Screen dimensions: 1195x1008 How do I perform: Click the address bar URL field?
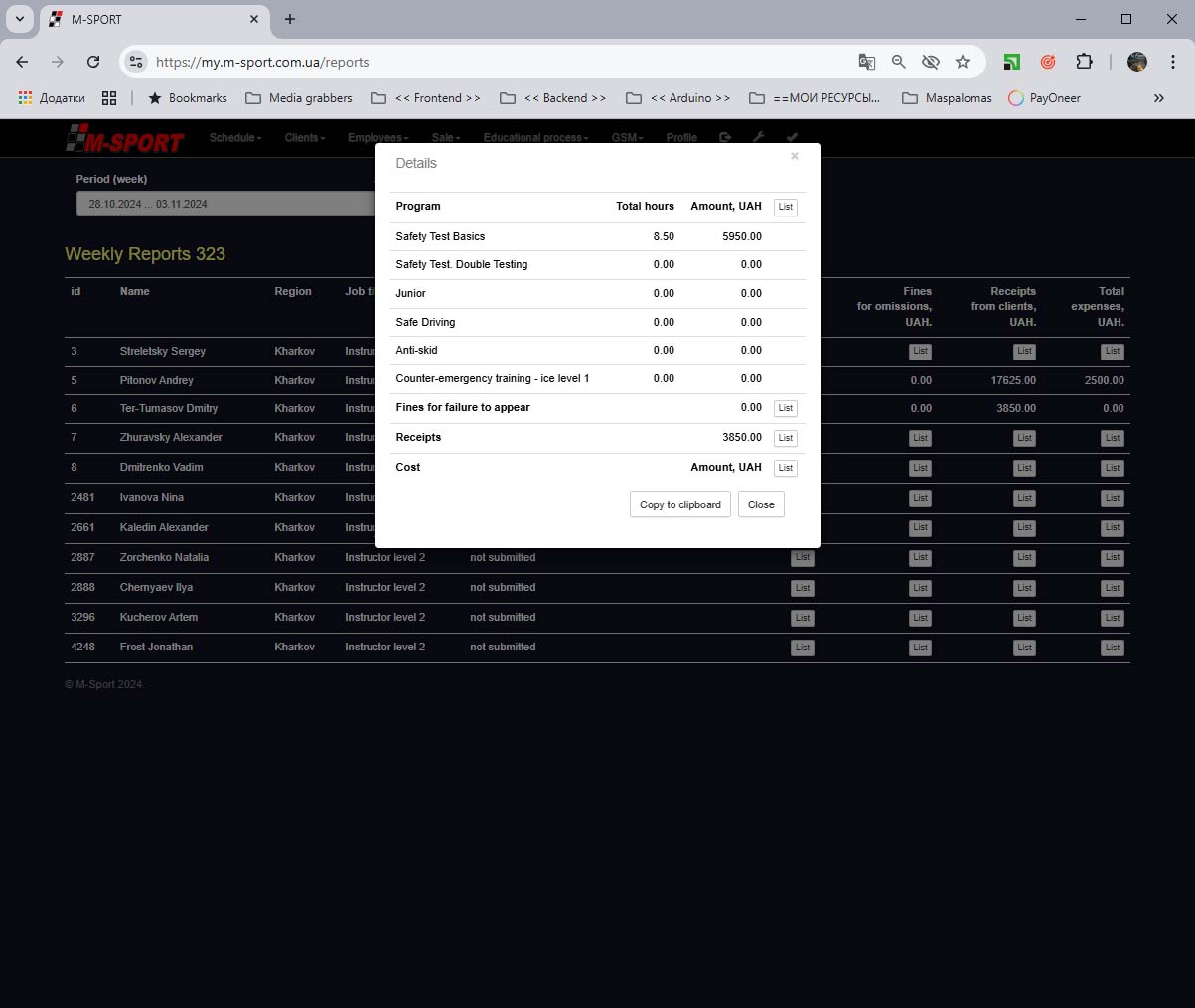click(x=497, y=62)
